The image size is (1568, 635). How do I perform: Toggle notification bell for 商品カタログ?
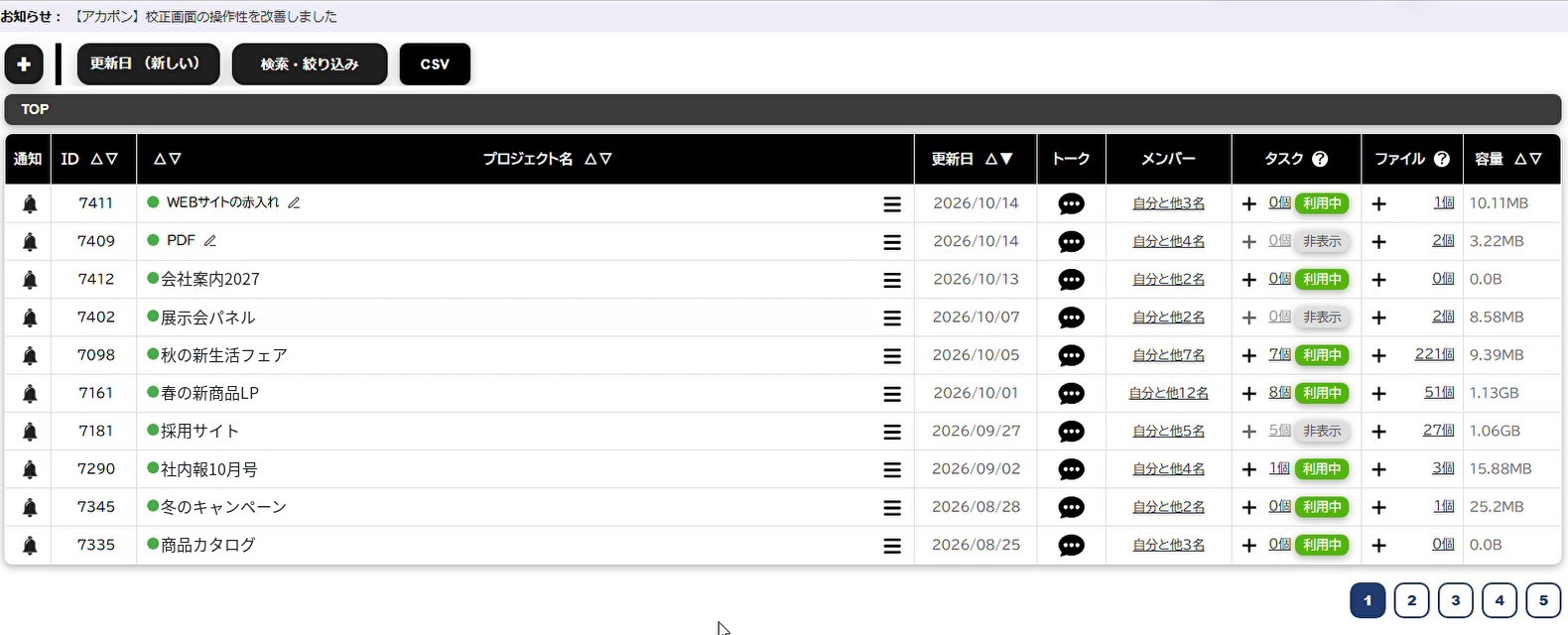[30, 546]
